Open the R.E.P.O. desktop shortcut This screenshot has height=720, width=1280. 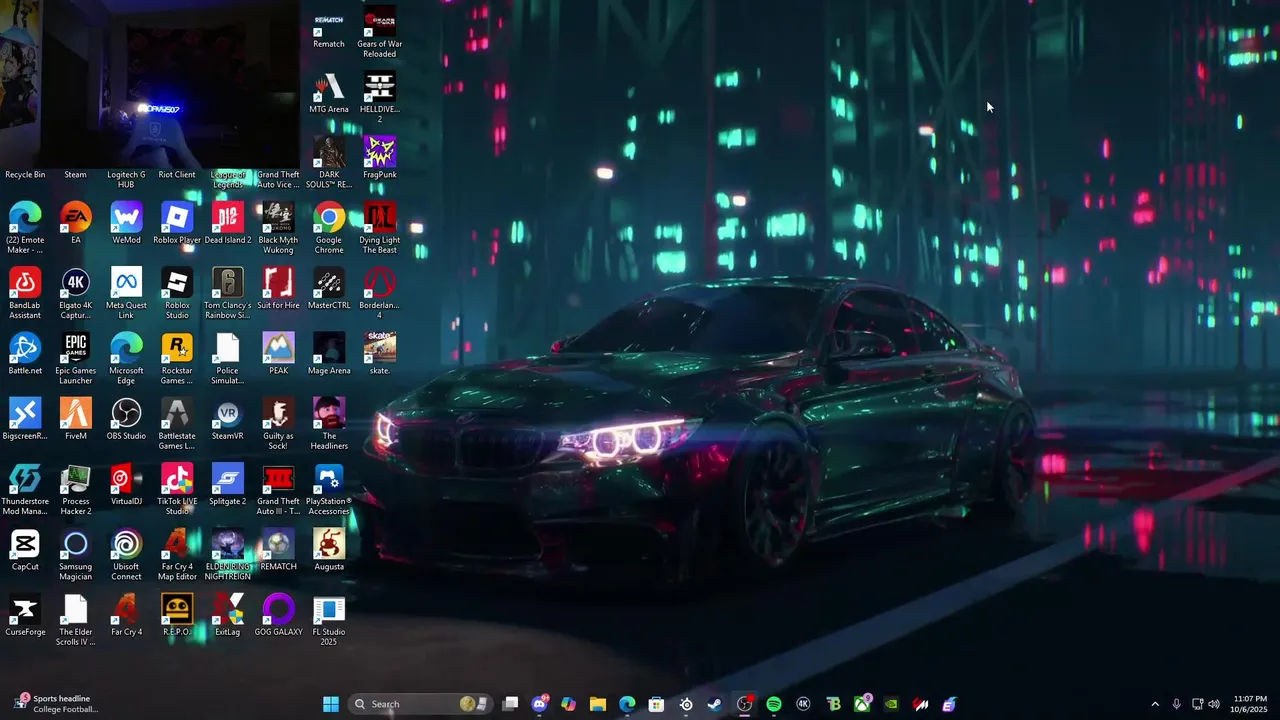177,615
